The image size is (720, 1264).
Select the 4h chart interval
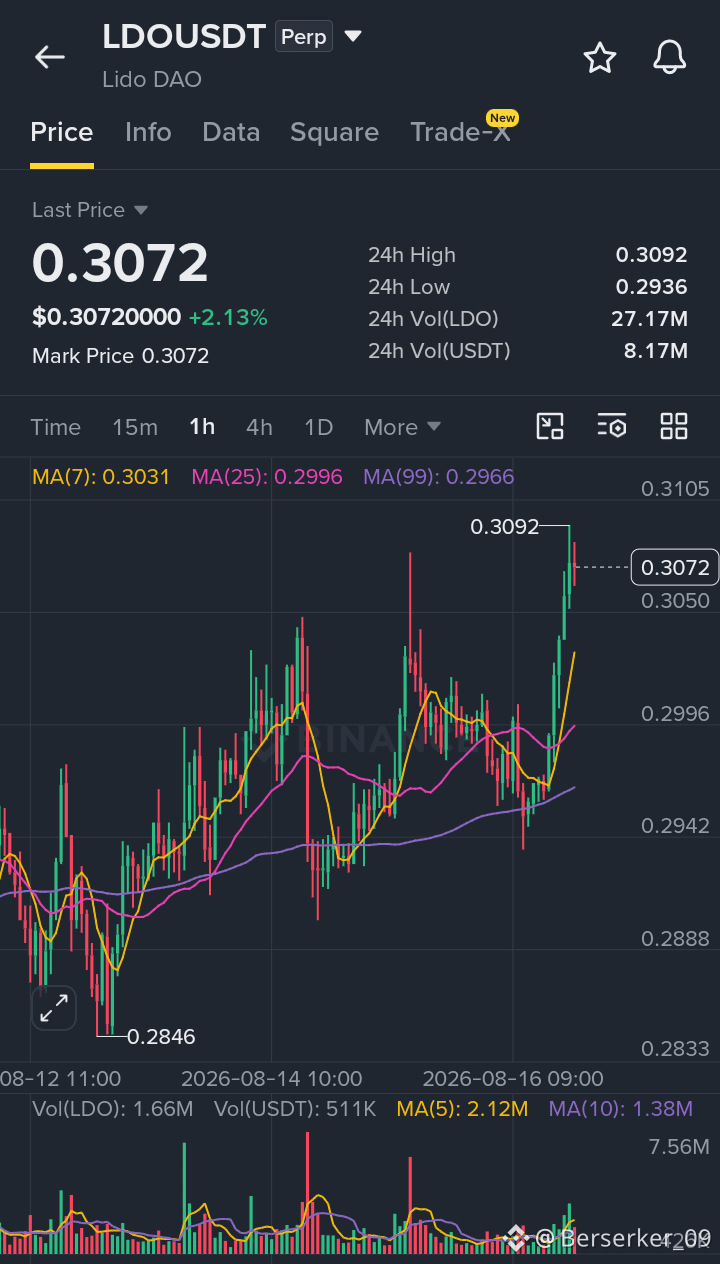[259, 427]
